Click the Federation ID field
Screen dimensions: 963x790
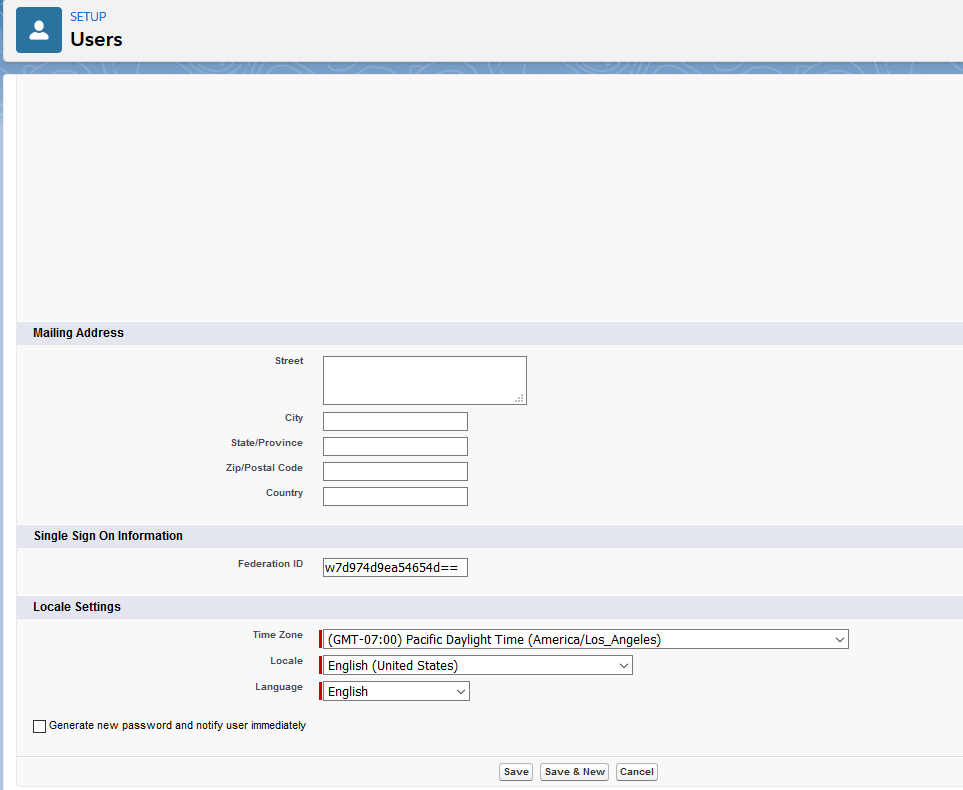pos(395,568)
